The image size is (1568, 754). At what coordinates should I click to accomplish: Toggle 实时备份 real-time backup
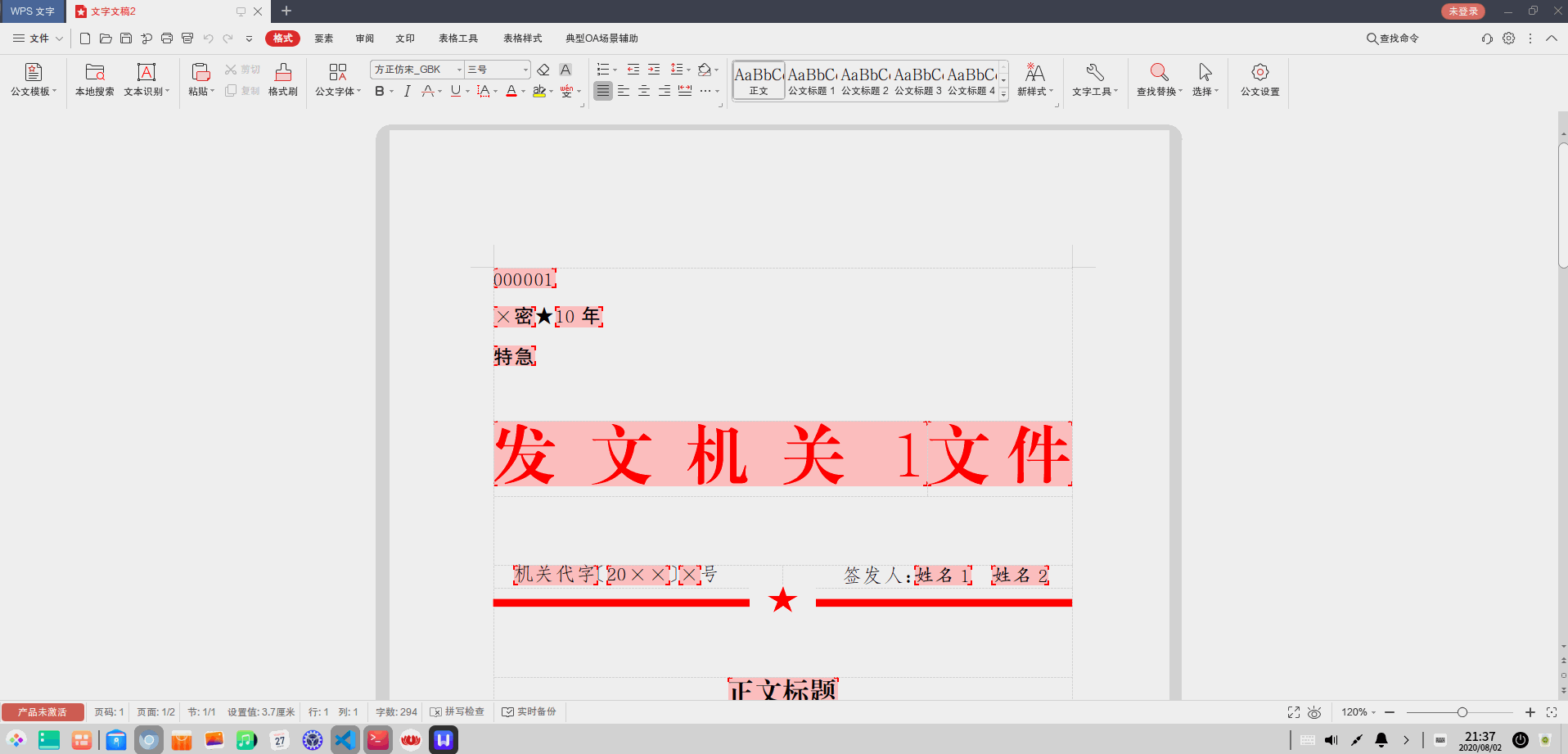529,712
